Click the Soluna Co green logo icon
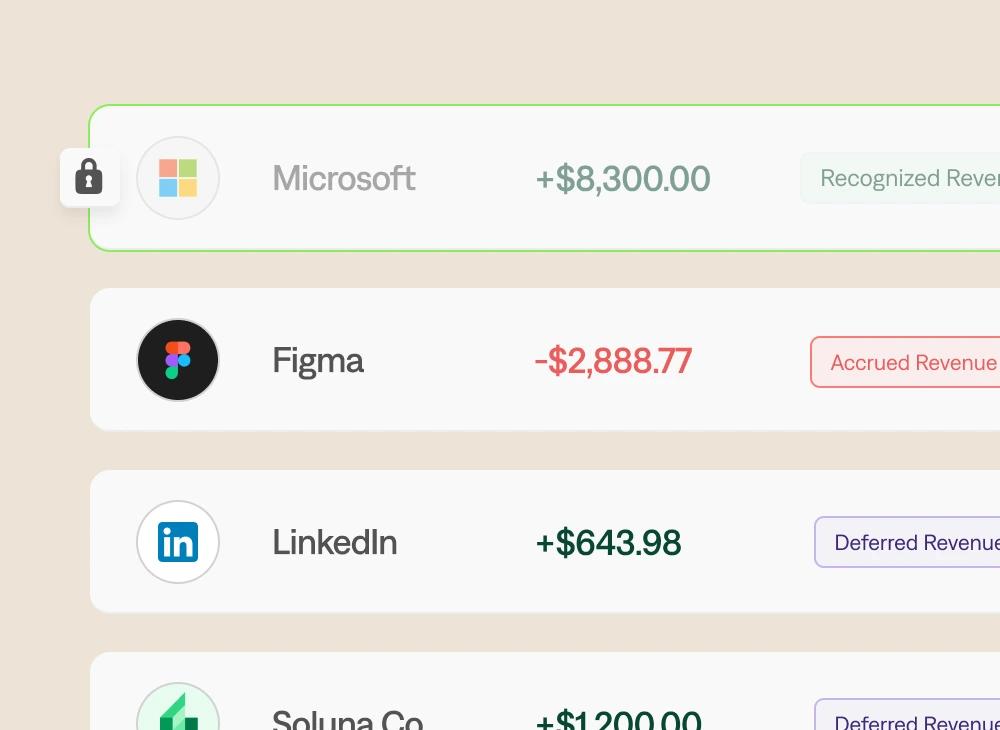 (178, 712)
